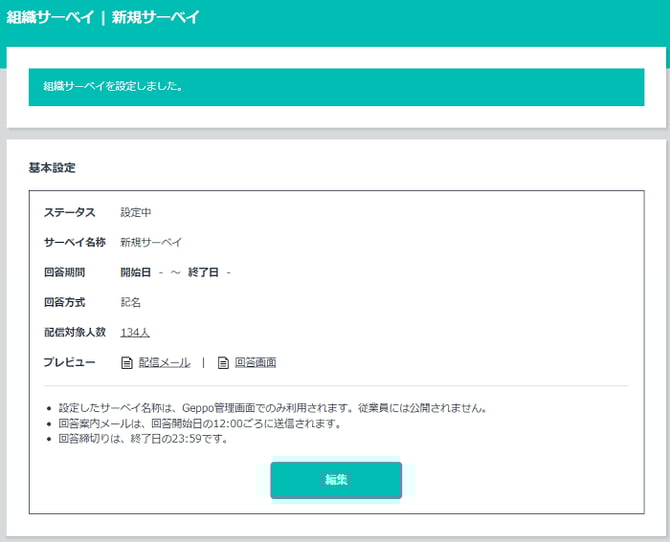Click the 組織サーベイを設定しました notification banner
The image size is (670, 542).
click(336, 87)
